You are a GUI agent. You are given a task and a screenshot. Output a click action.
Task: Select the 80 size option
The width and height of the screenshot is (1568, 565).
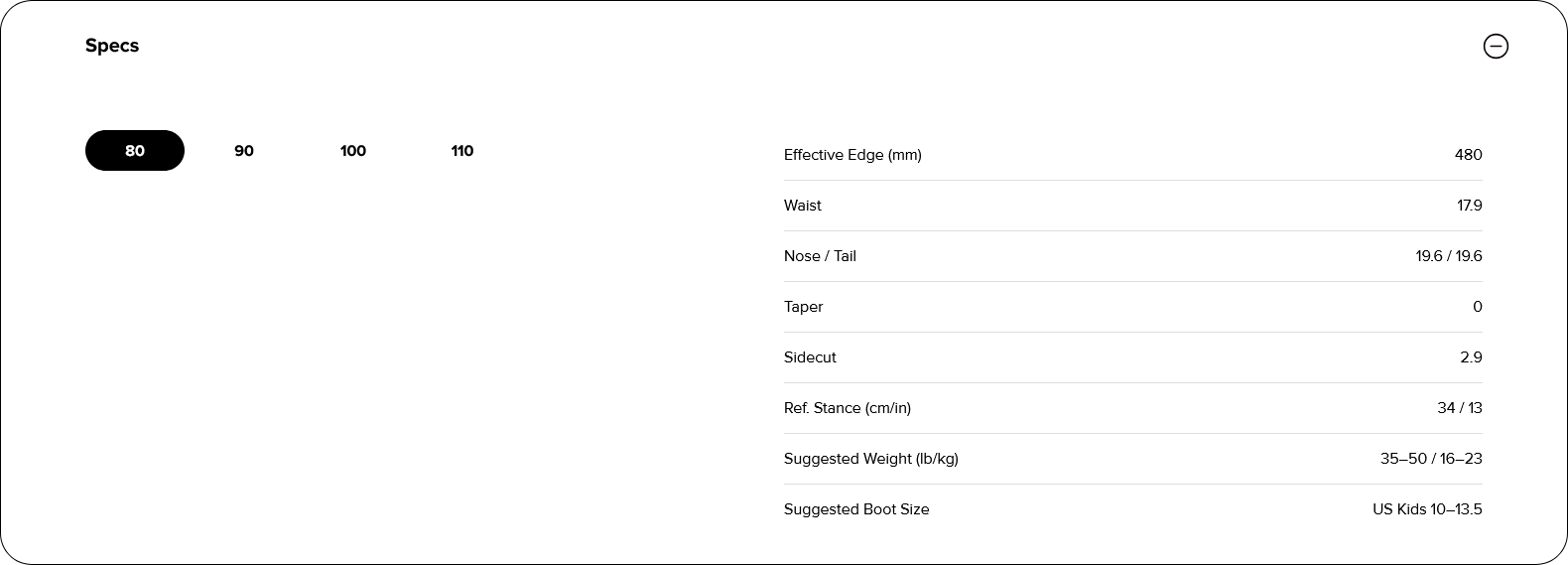[x=135, y=151]
